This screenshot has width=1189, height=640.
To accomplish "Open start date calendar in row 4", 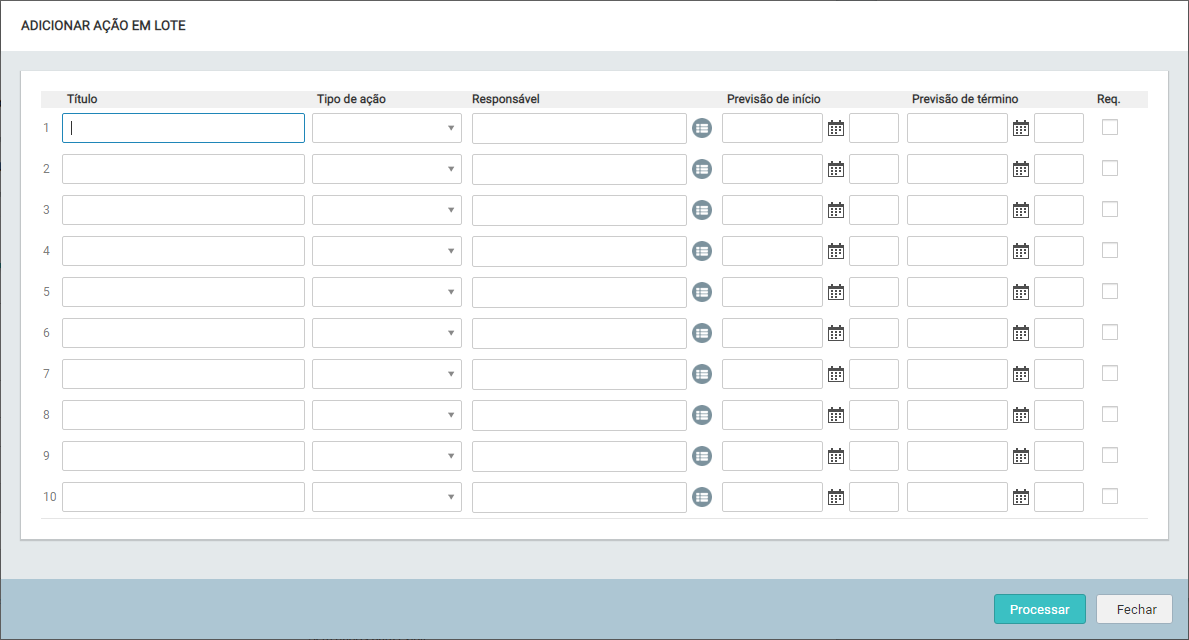I will (836, 251).
